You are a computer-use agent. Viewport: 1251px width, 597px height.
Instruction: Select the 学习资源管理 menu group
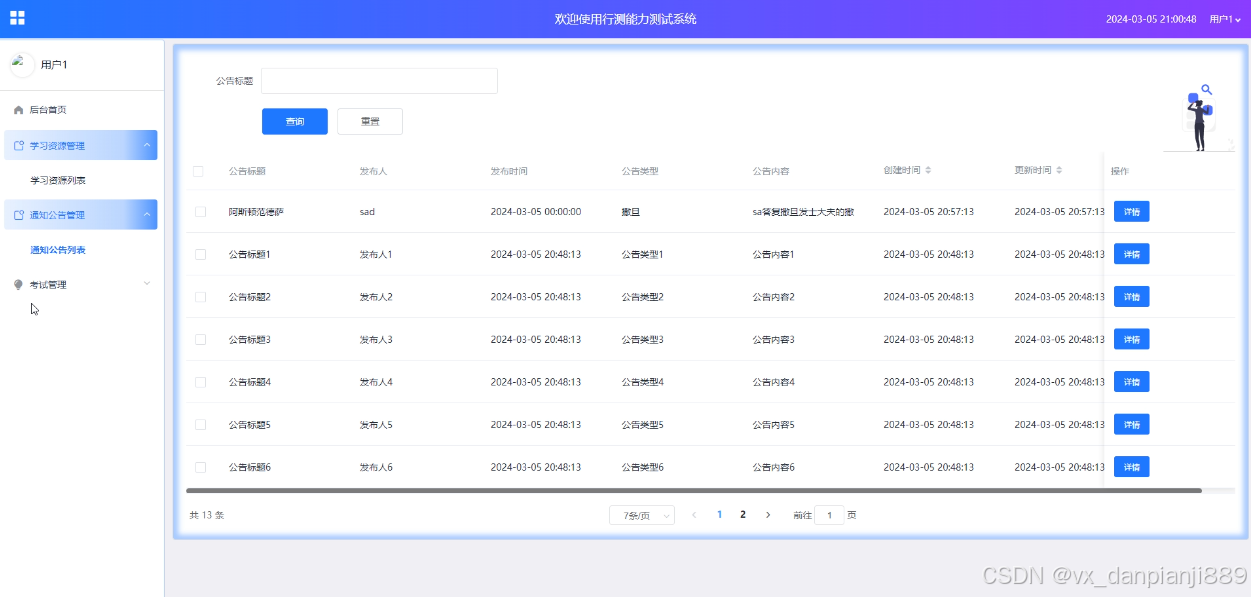[81, 146]
